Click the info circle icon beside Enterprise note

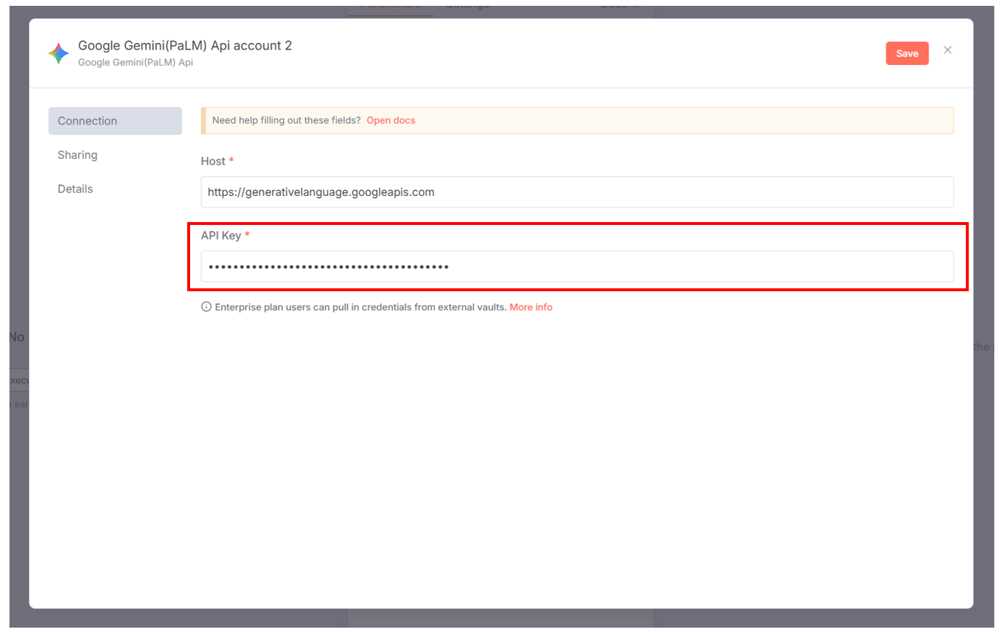tap(206, 307)
